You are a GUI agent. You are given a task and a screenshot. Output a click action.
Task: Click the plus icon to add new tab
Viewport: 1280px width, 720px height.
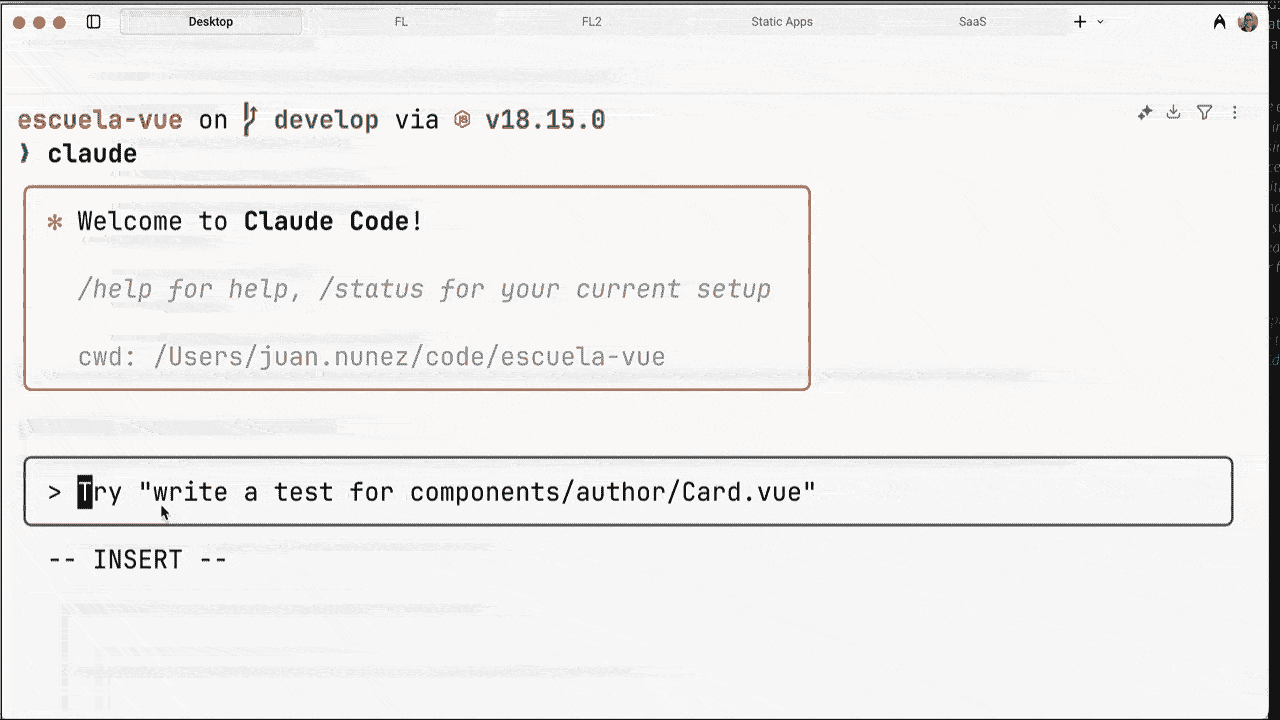[x=1080, y=22]
